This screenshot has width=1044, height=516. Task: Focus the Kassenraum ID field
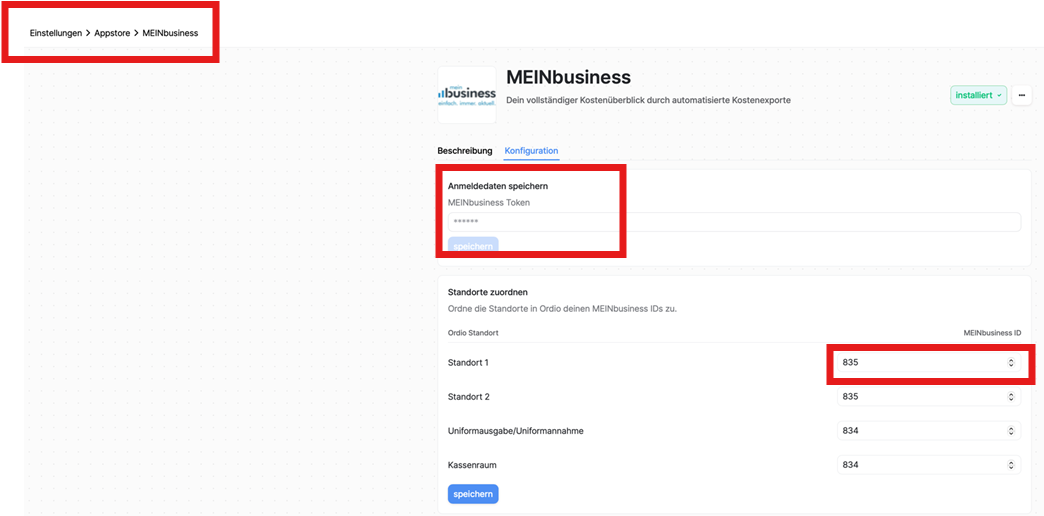(928, 465)
